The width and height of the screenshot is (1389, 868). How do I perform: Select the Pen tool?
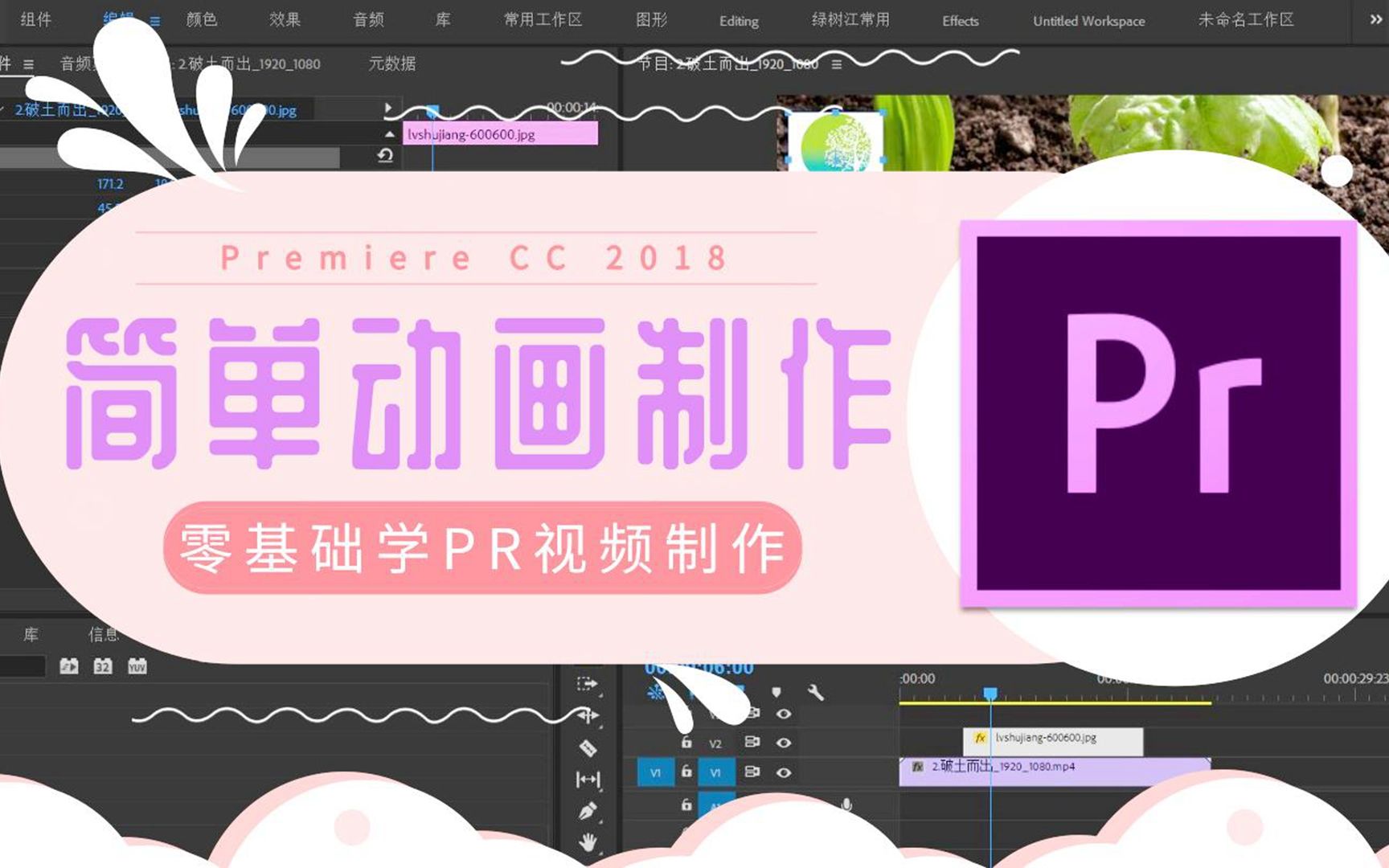(x=588, y=810)
